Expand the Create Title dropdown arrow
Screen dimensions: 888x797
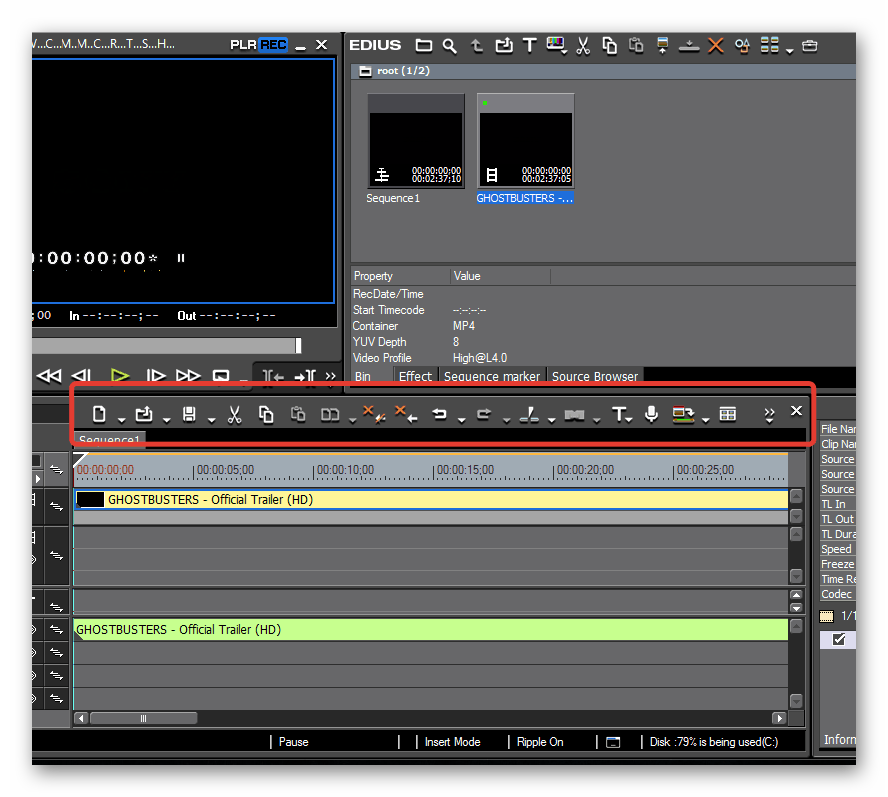pos(630,419)
